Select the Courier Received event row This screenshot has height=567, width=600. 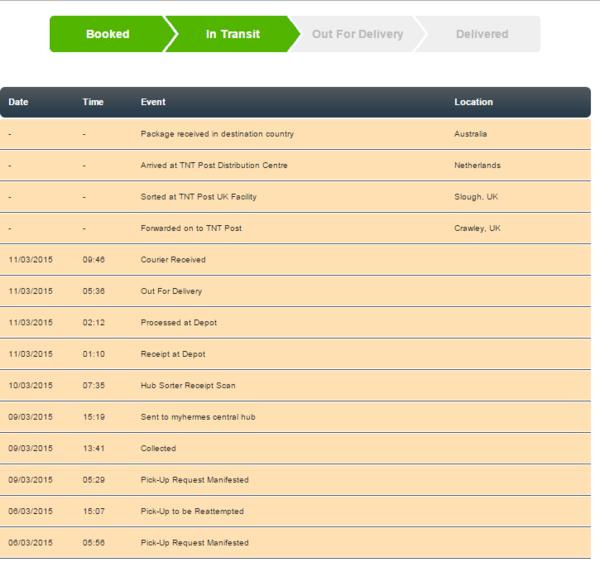pyautogui.click(x=173, y=260)
